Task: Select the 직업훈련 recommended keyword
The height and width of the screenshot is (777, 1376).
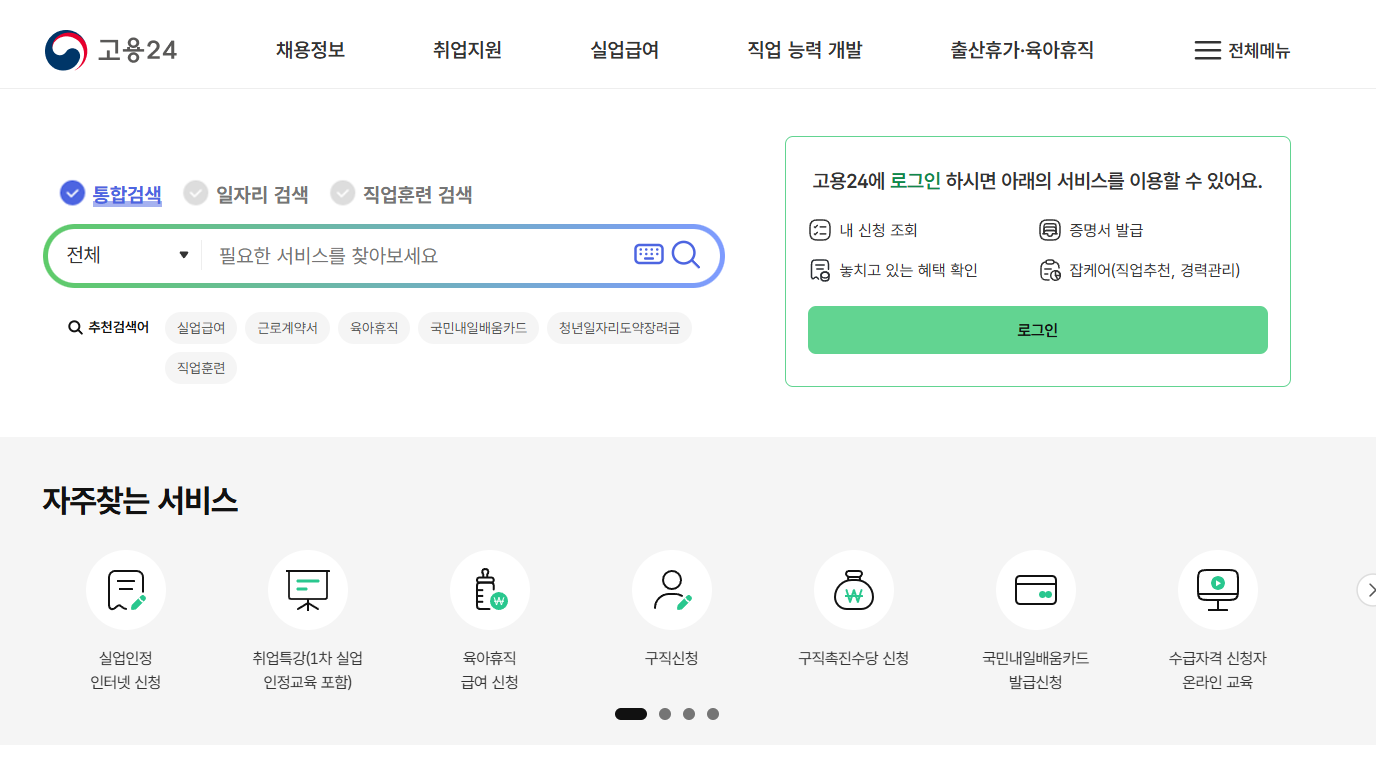Action: tap(201, 368)
